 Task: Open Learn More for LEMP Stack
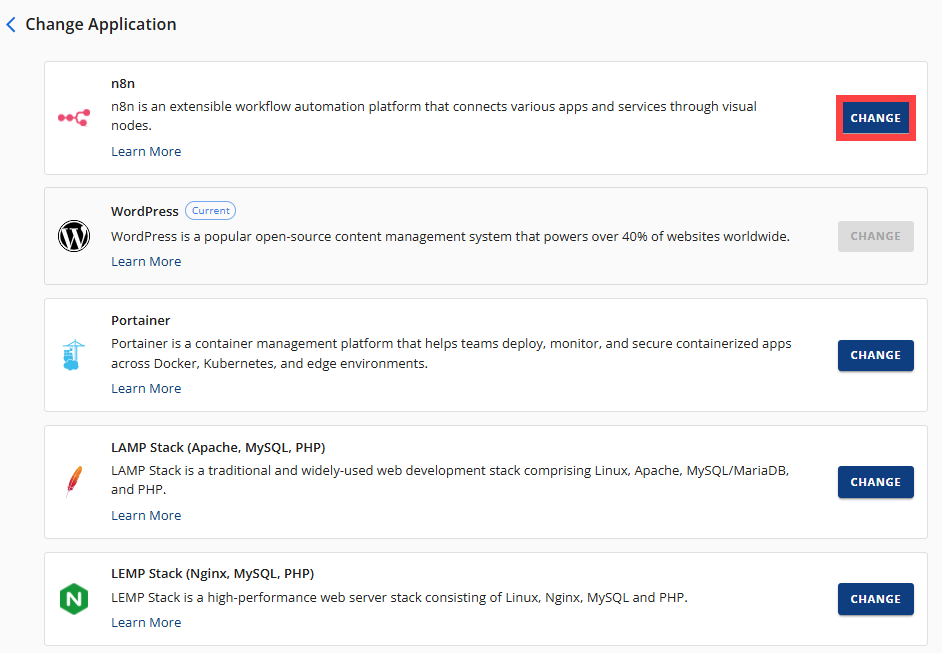146,622
